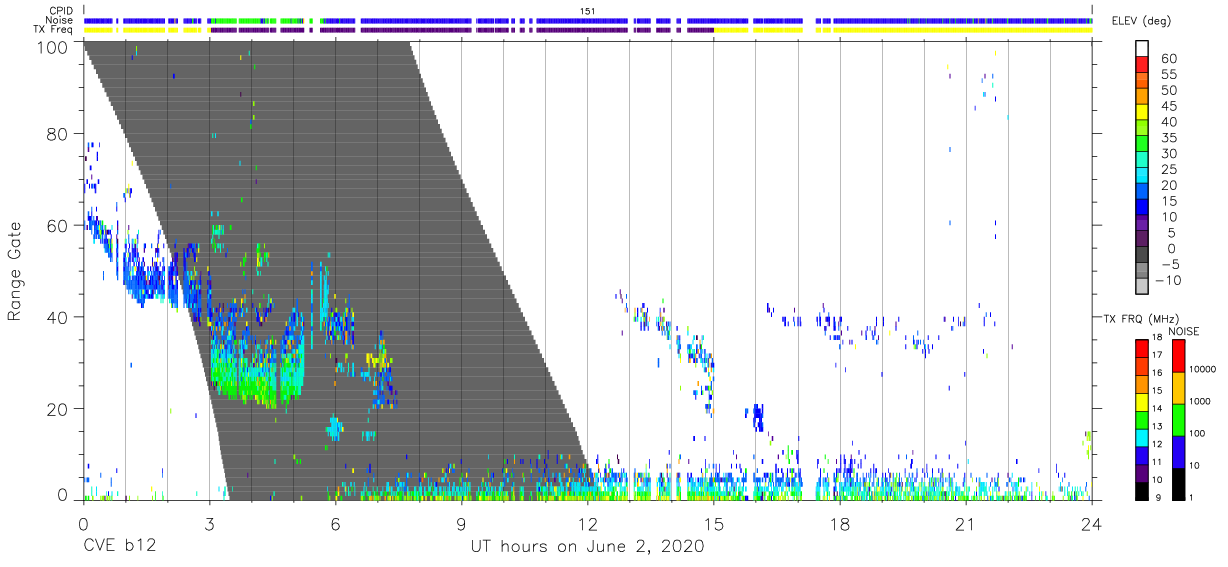Click the 'UT hours on June 2, 2020' axis title
The width and height of the screenshot is (1228, 567).
[x=587, y=547]
